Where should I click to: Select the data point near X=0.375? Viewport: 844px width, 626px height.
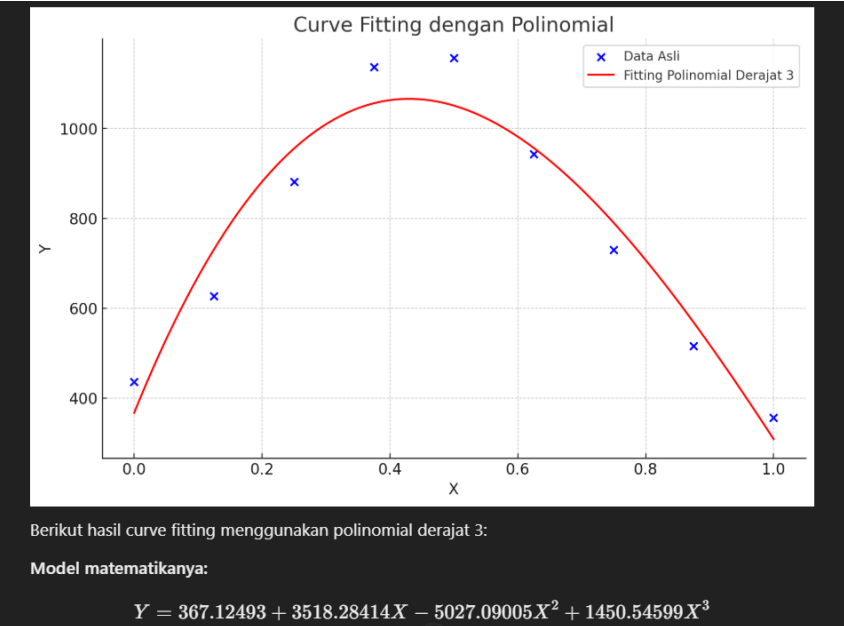[x=374, y=67]
